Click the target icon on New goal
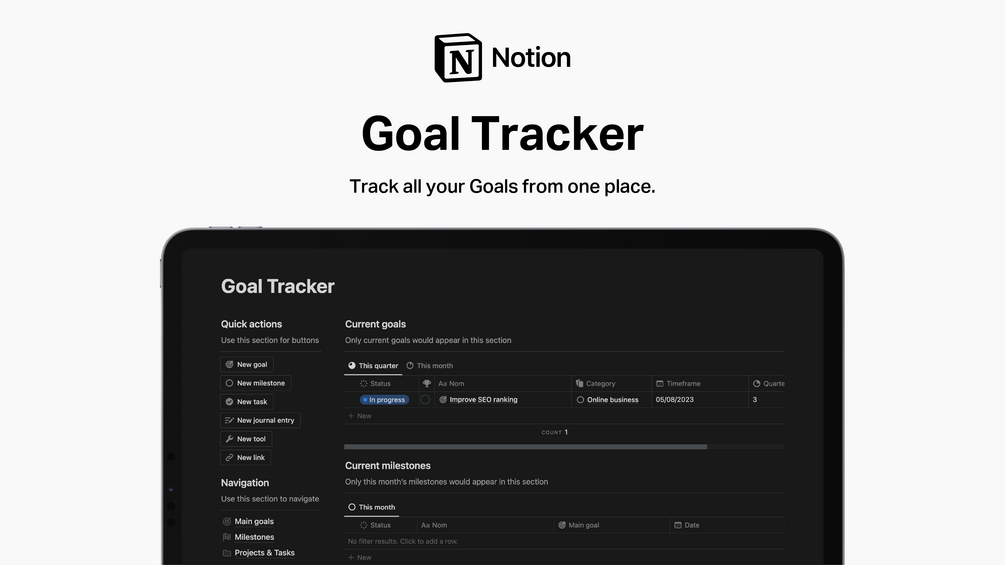 coord(229,365)
